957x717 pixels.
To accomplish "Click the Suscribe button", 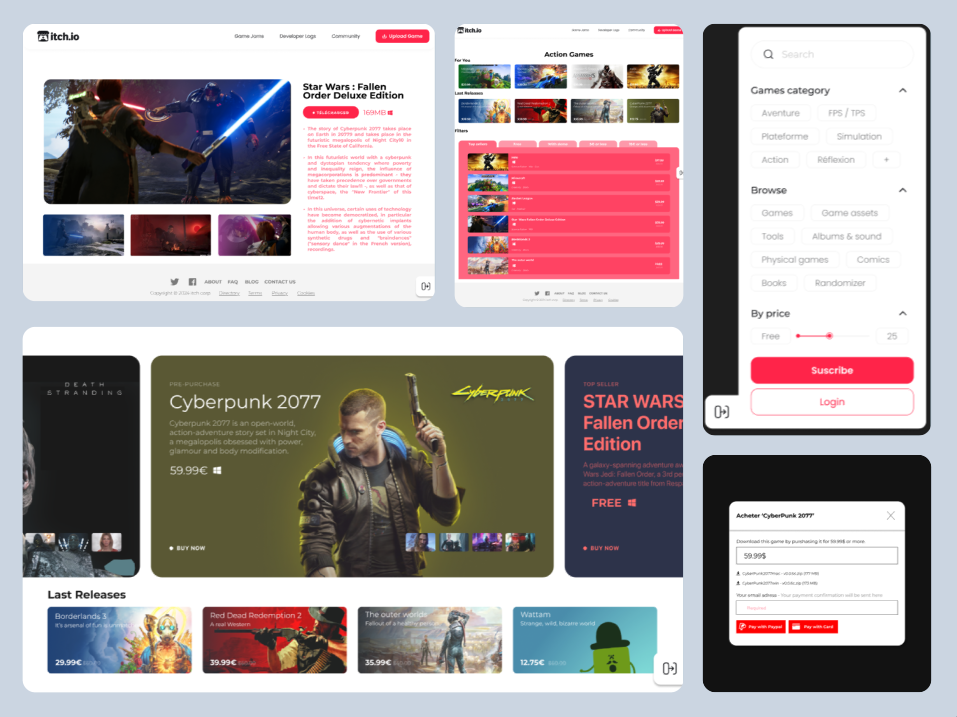I will click(x=832, y=370).
